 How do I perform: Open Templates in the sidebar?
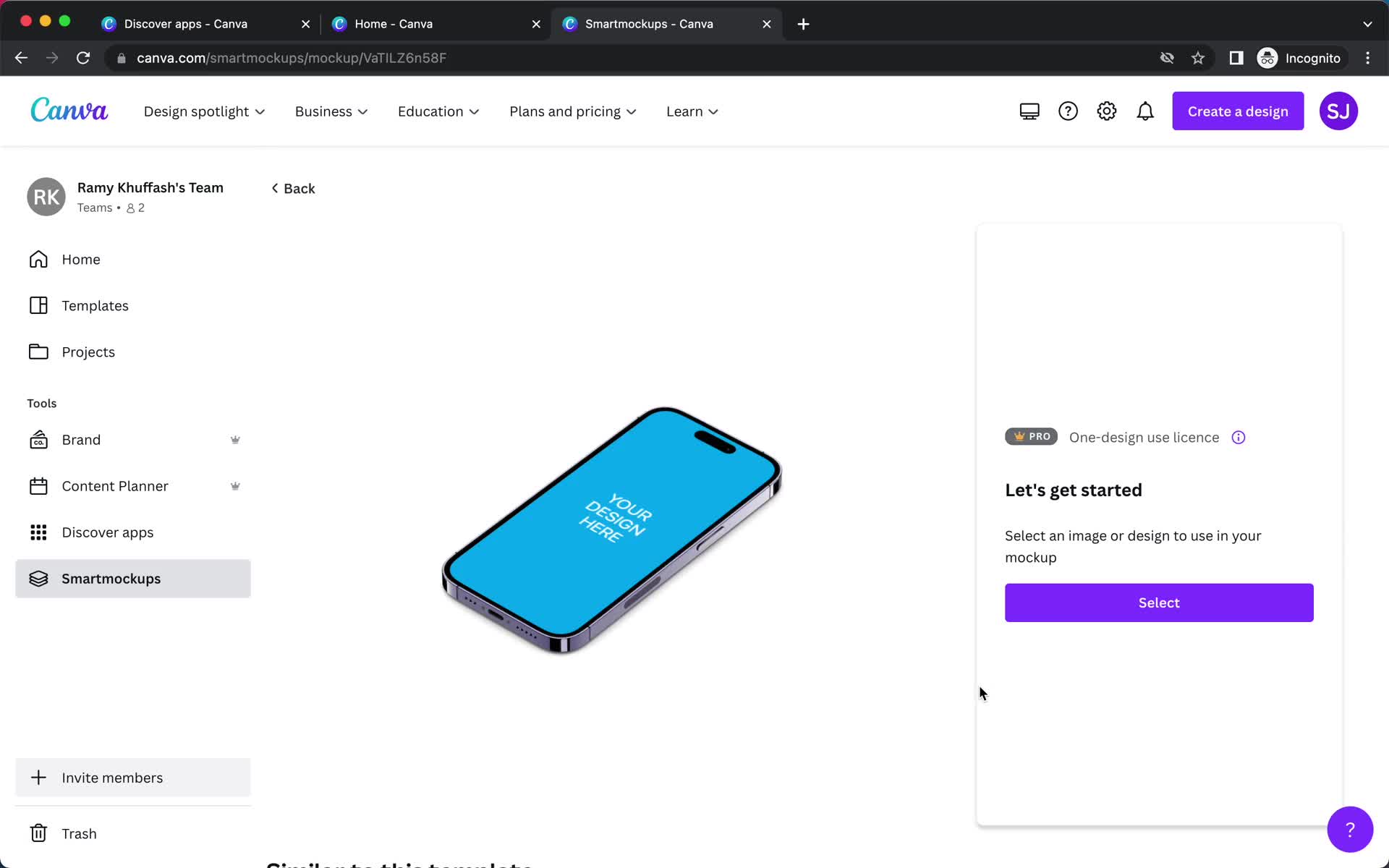(x=133, y=305)
